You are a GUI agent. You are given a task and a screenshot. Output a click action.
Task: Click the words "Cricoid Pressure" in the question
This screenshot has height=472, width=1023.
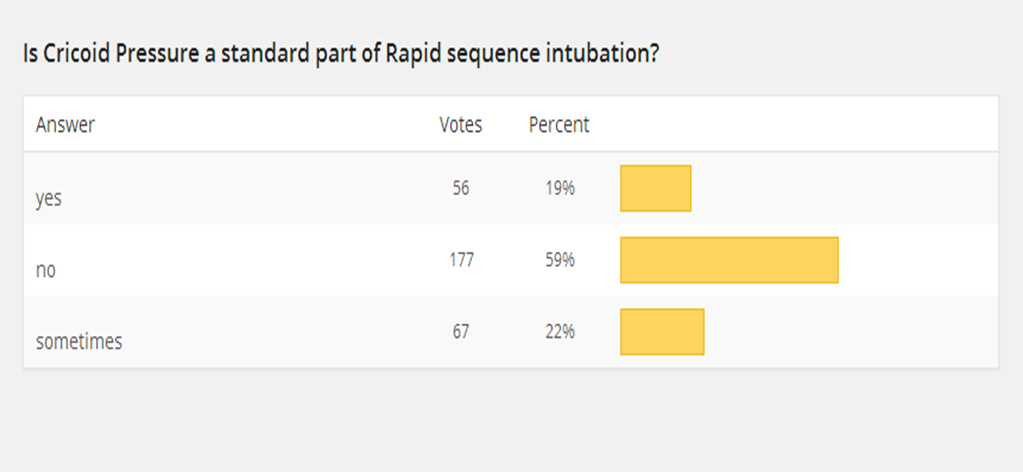click(121, 54)
